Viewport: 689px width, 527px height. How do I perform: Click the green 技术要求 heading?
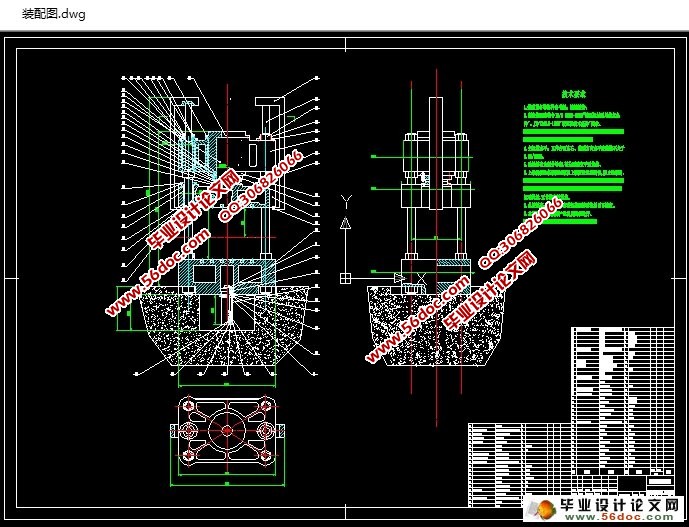click(x=574, y=94)
